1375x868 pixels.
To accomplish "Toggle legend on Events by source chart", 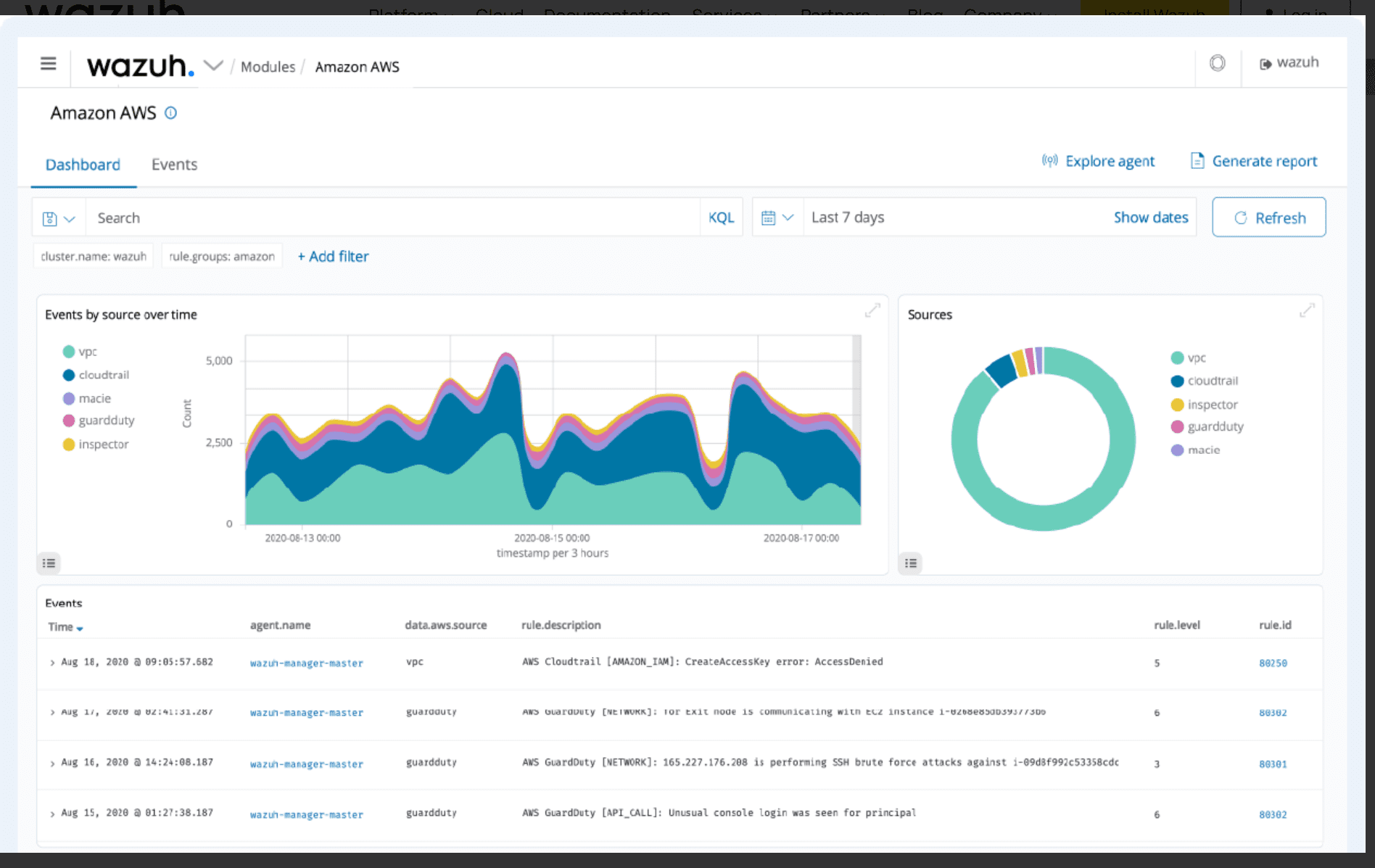I will click(49, 563).
